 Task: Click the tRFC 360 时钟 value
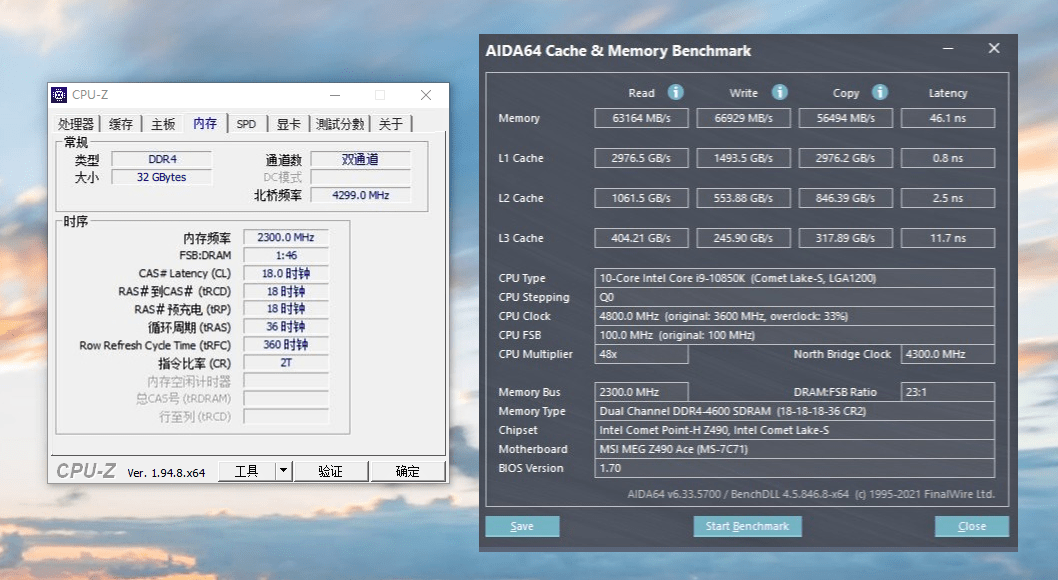pos(286,345)
